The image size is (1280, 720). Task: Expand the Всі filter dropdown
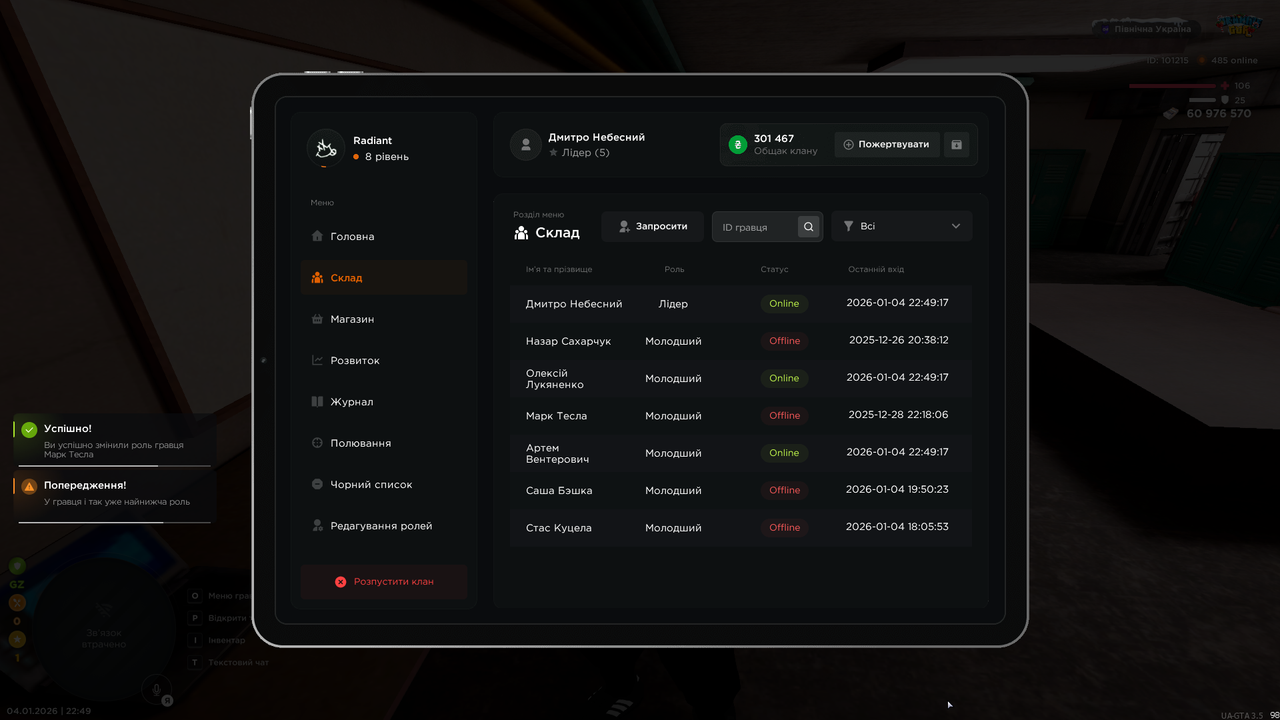(902, 226)
